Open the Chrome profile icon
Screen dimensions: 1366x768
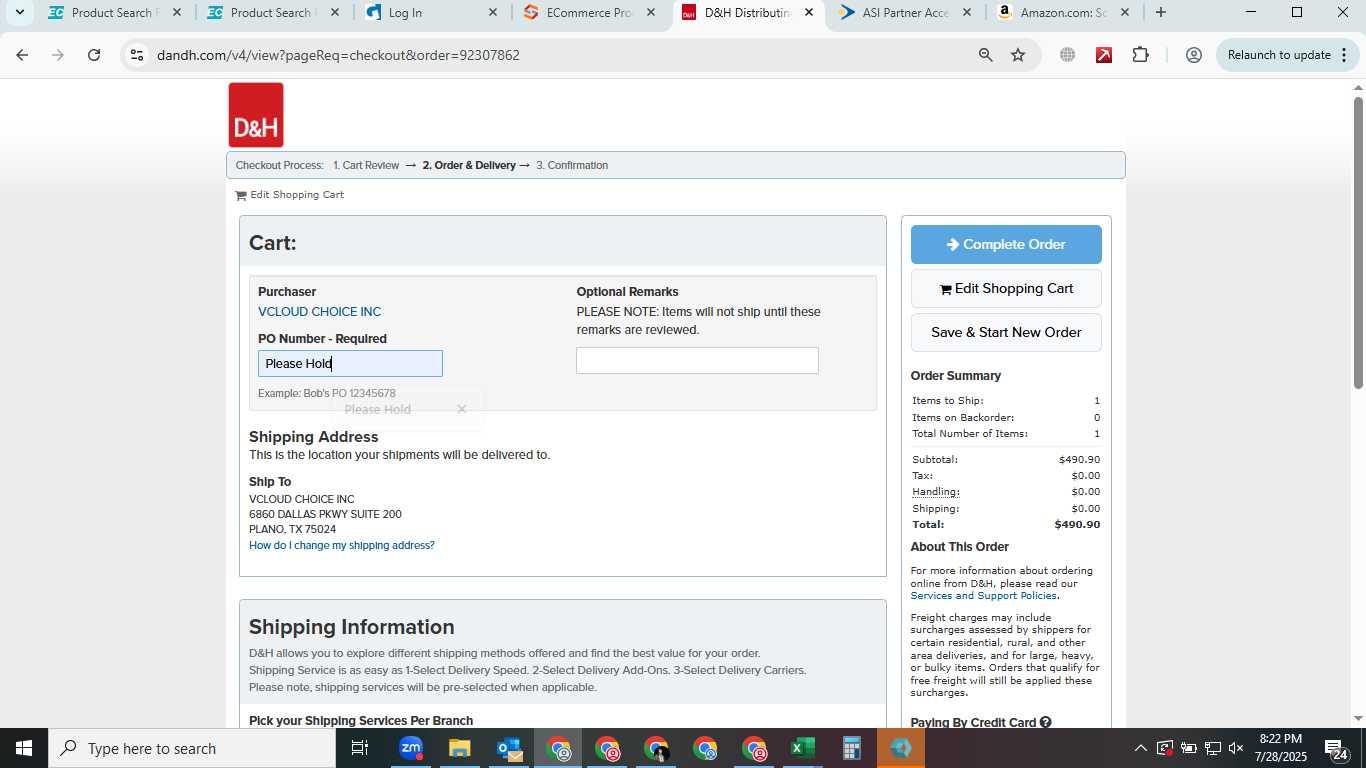(x=1193, y=55)
